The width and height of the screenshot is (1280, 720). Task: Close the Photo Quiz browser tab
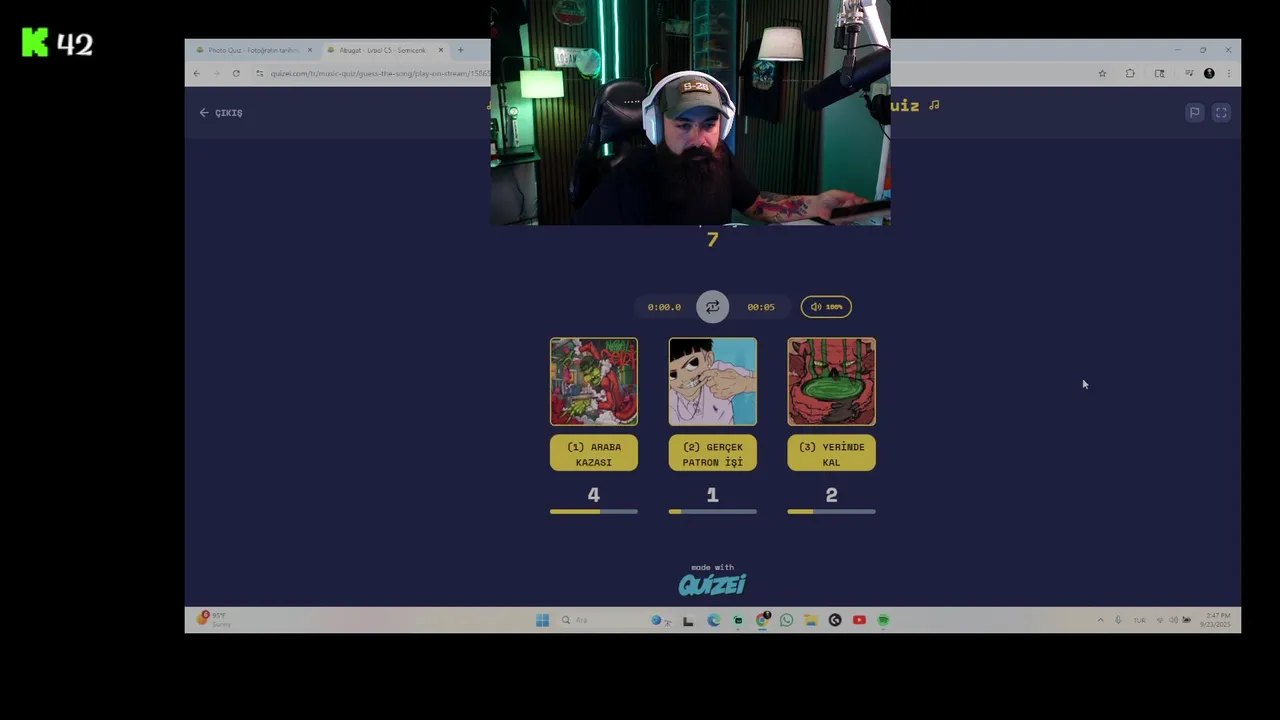(x=309, y=50)
